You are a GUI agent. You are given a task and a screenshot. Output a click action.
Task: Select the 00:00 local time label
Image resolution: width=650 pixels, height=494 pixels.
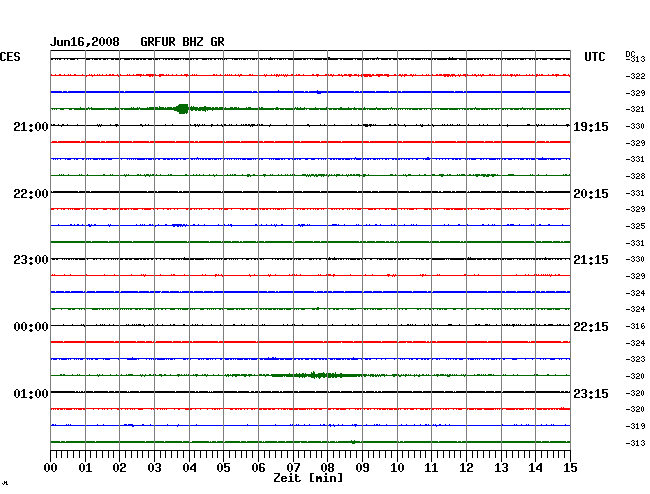tap(31, 327)
